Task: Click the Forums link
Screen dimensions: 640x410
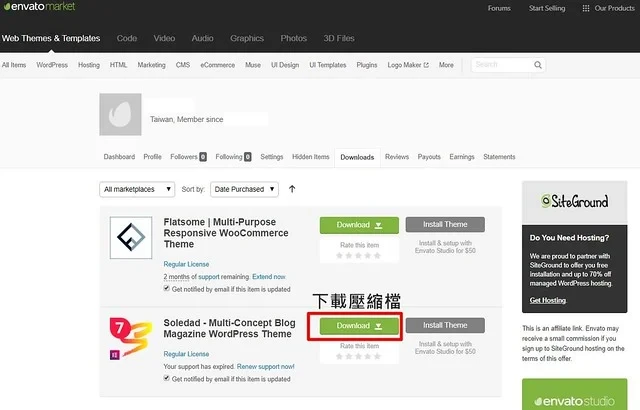Action: tap(499, 8)
